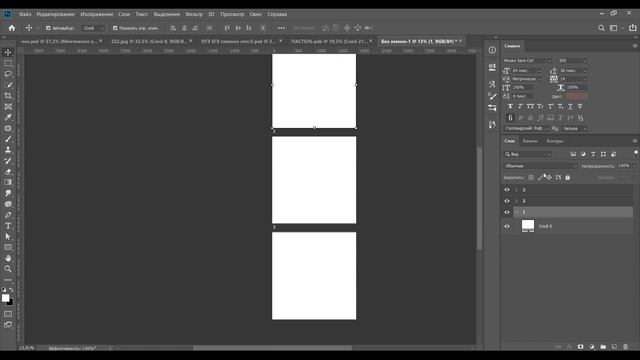Viewport: 640px width, 360px height.
Task: Add a layer mask
Action: pyautogui.click(x=580, y=347)
